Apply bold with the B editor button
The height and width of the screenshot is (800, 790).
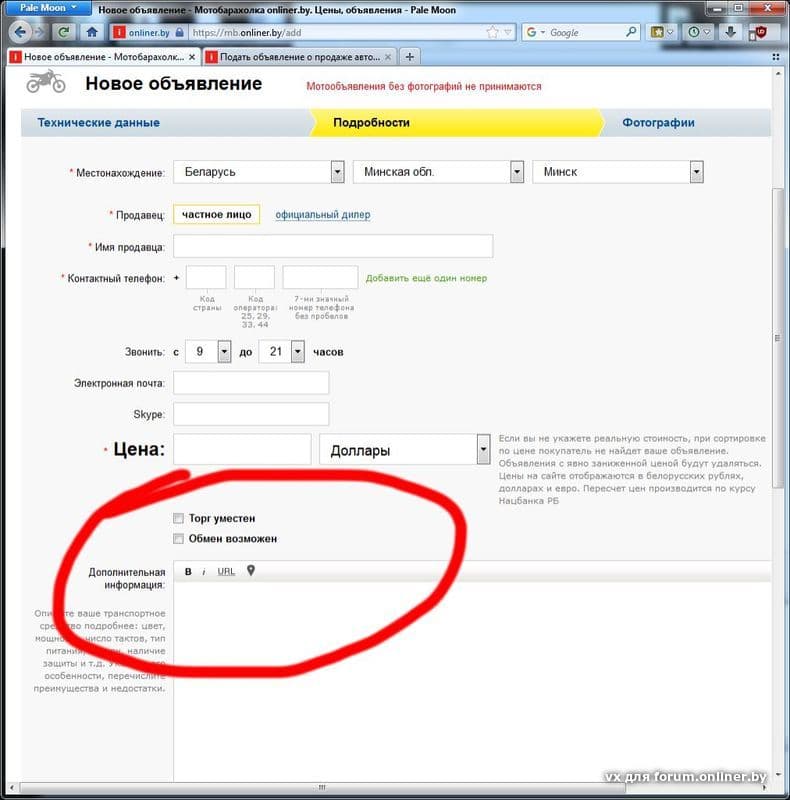pyautogui.click(x=188, y=571)
